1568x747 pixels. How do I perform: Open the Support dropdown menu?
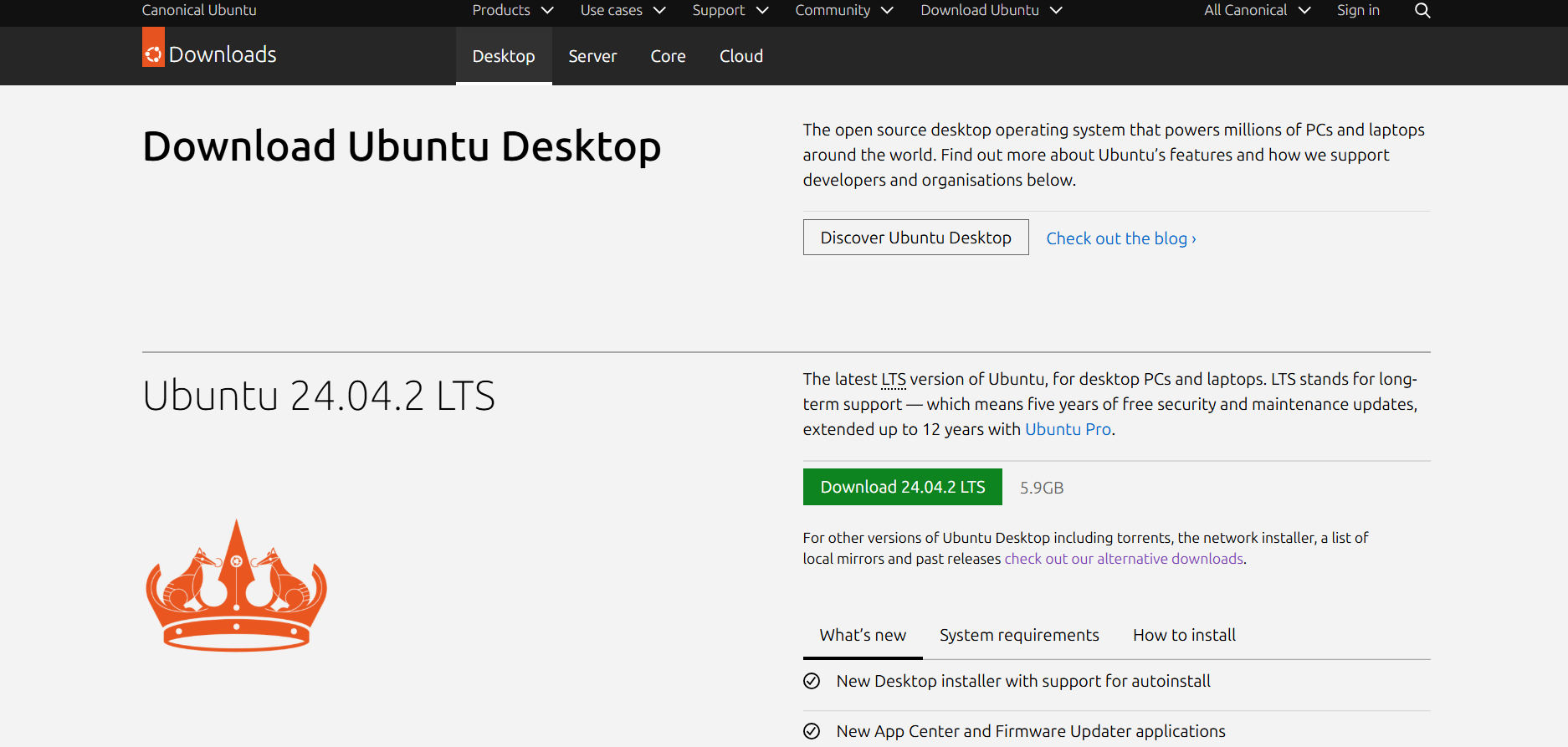(x=730, y=10)
